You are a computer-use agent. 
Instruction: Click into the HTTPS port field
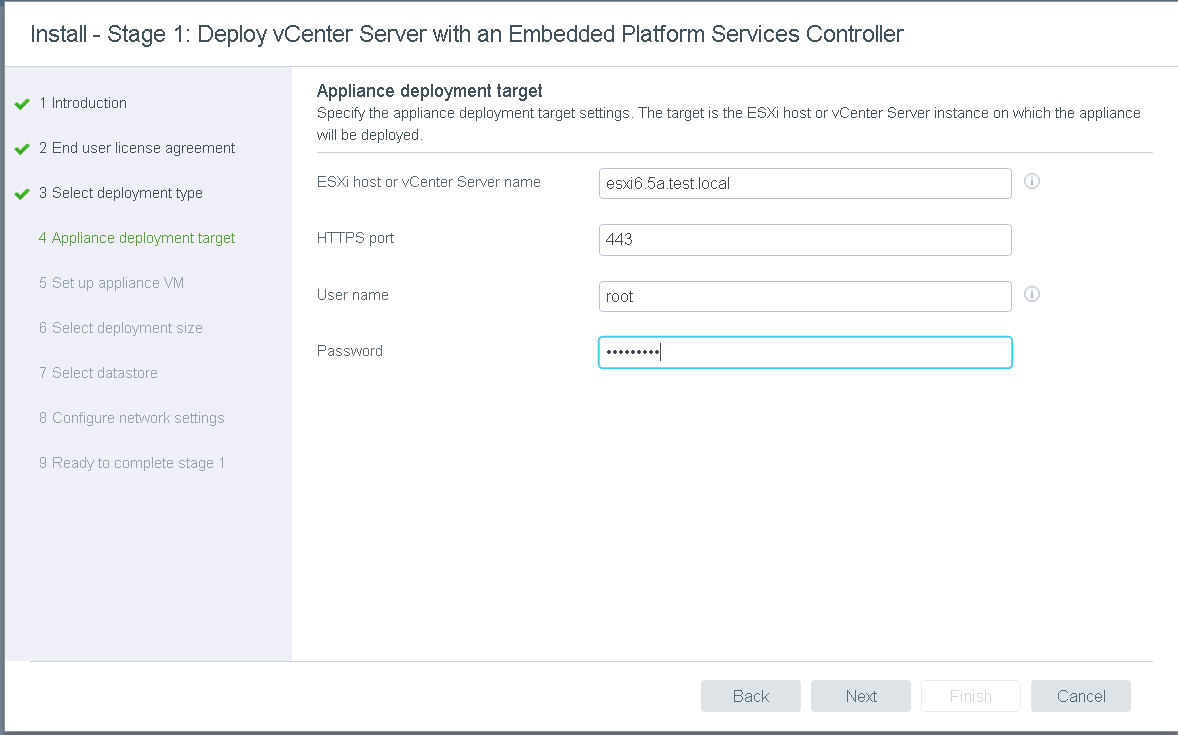(805, 240)
